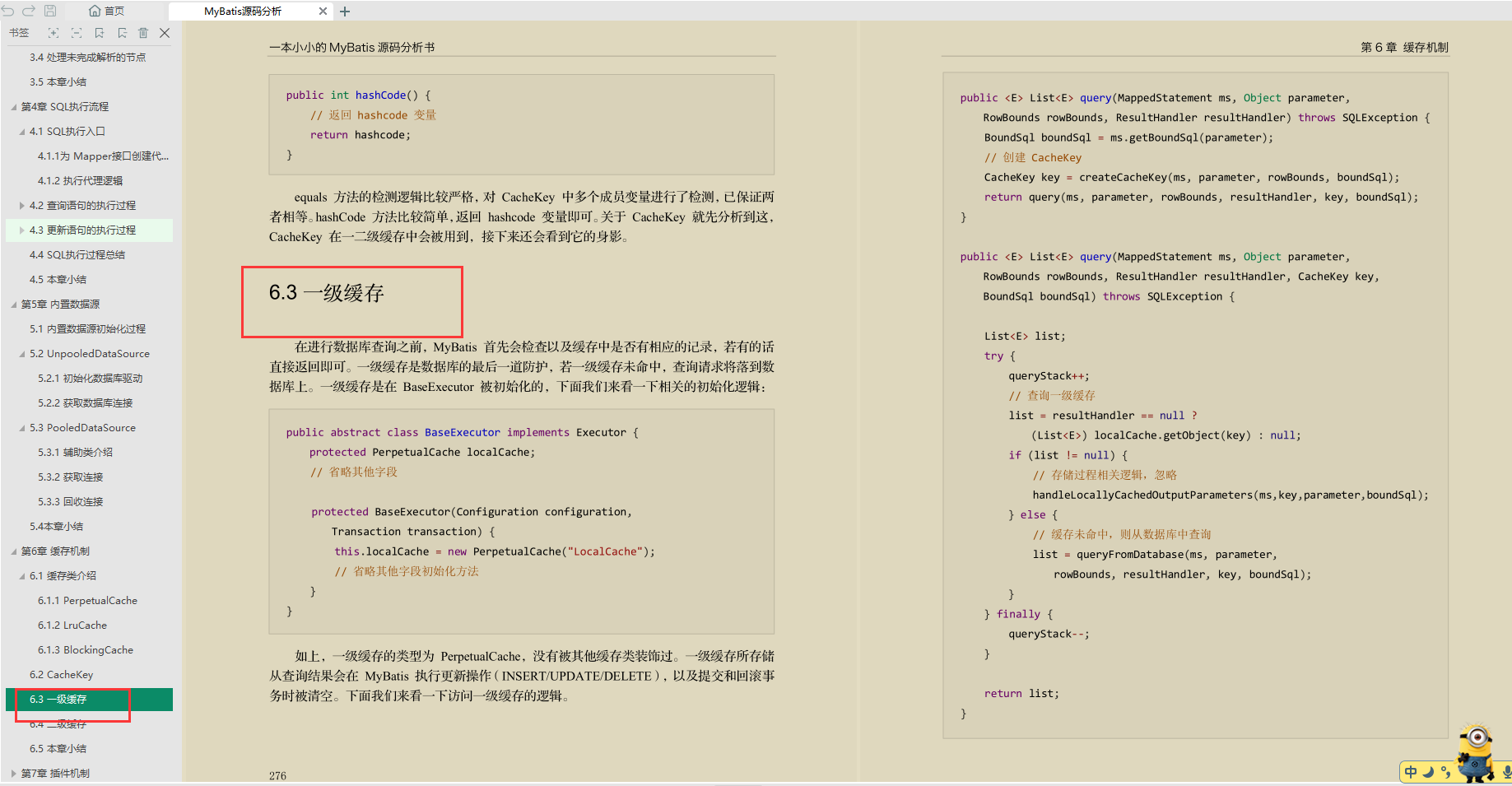Select 5.2.1 初始化数据库驱动
The height and width of the screenshot is (786, 1512).
[x=90, y=379]
